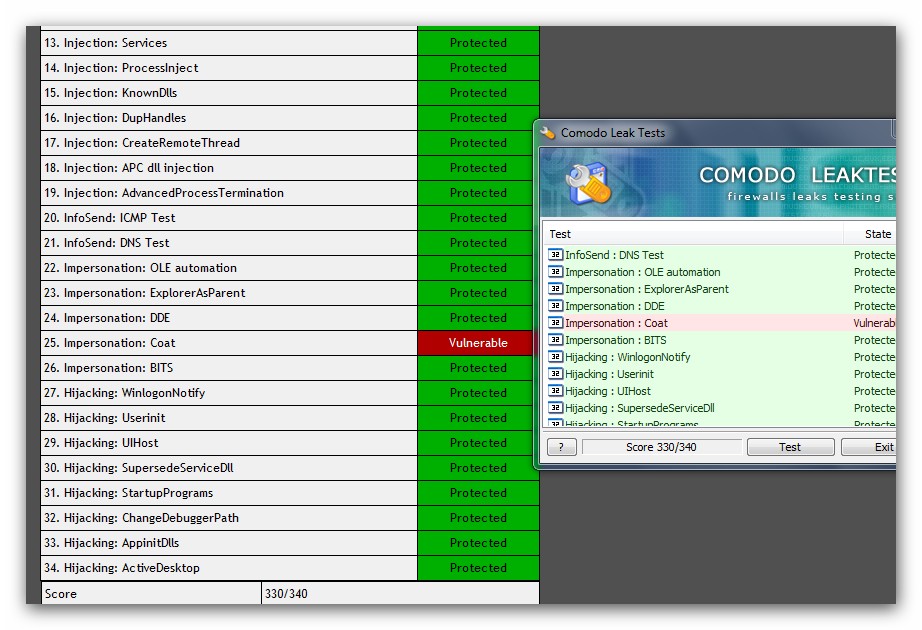Click table row 25. Impersonation: Coat
This screenshot has height=630, width=922.
[290, 343]
